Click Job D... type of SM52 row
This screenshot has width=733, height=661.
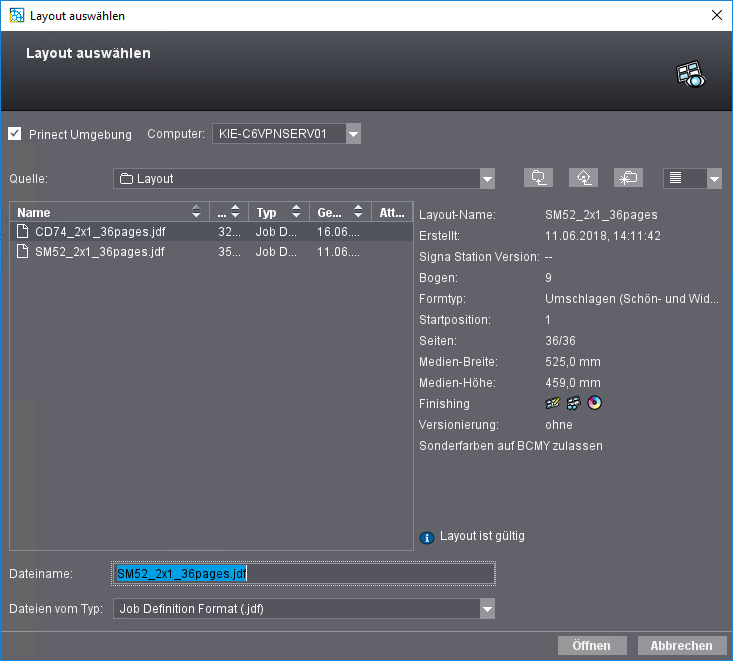pyautogui.click(x=276, y=251)
